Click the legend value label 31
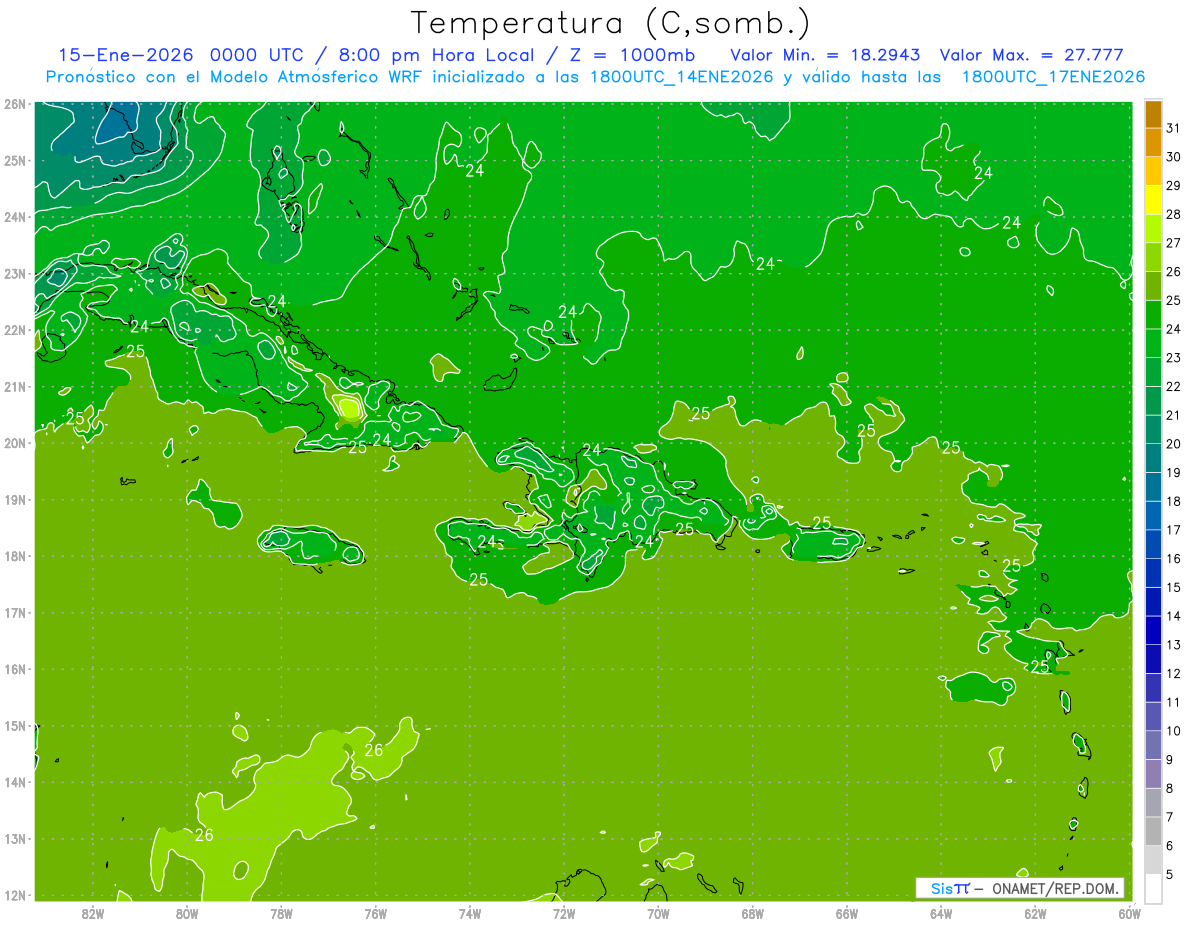The width and height of the screenshot is (1200, 927). pyautogui.click(x=1173, y=128)
